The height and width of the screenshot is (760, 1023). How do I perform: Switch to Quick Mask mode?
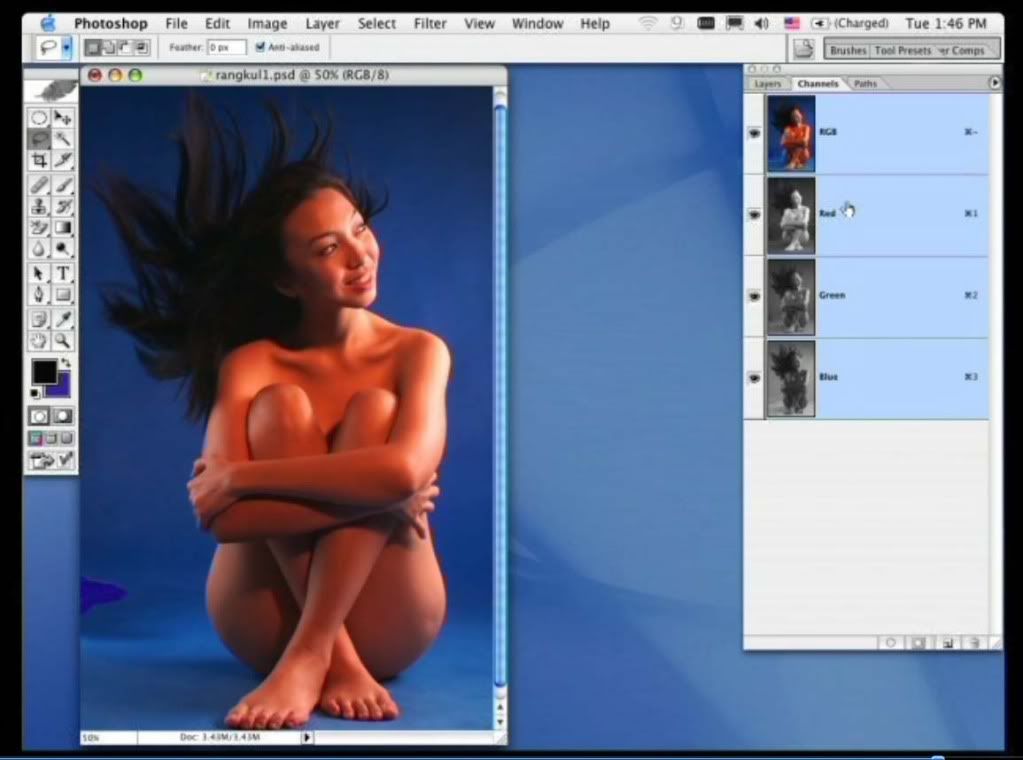(63, 416)
